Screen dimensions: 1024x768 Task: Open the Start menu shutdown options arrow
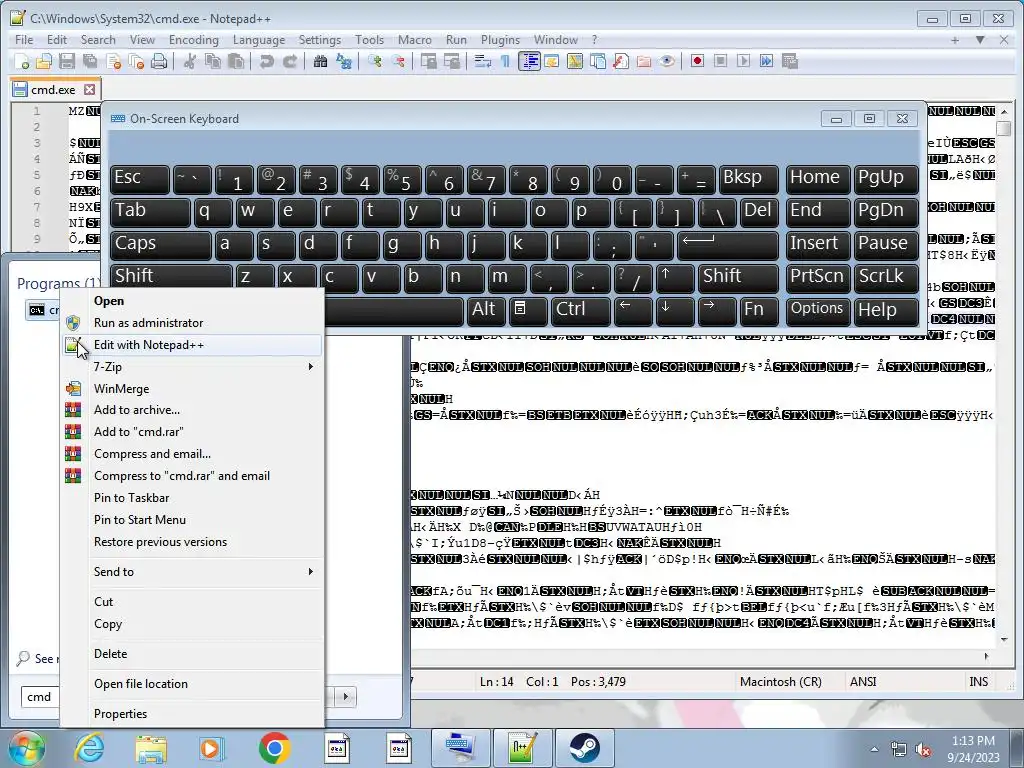click(345, 697)
